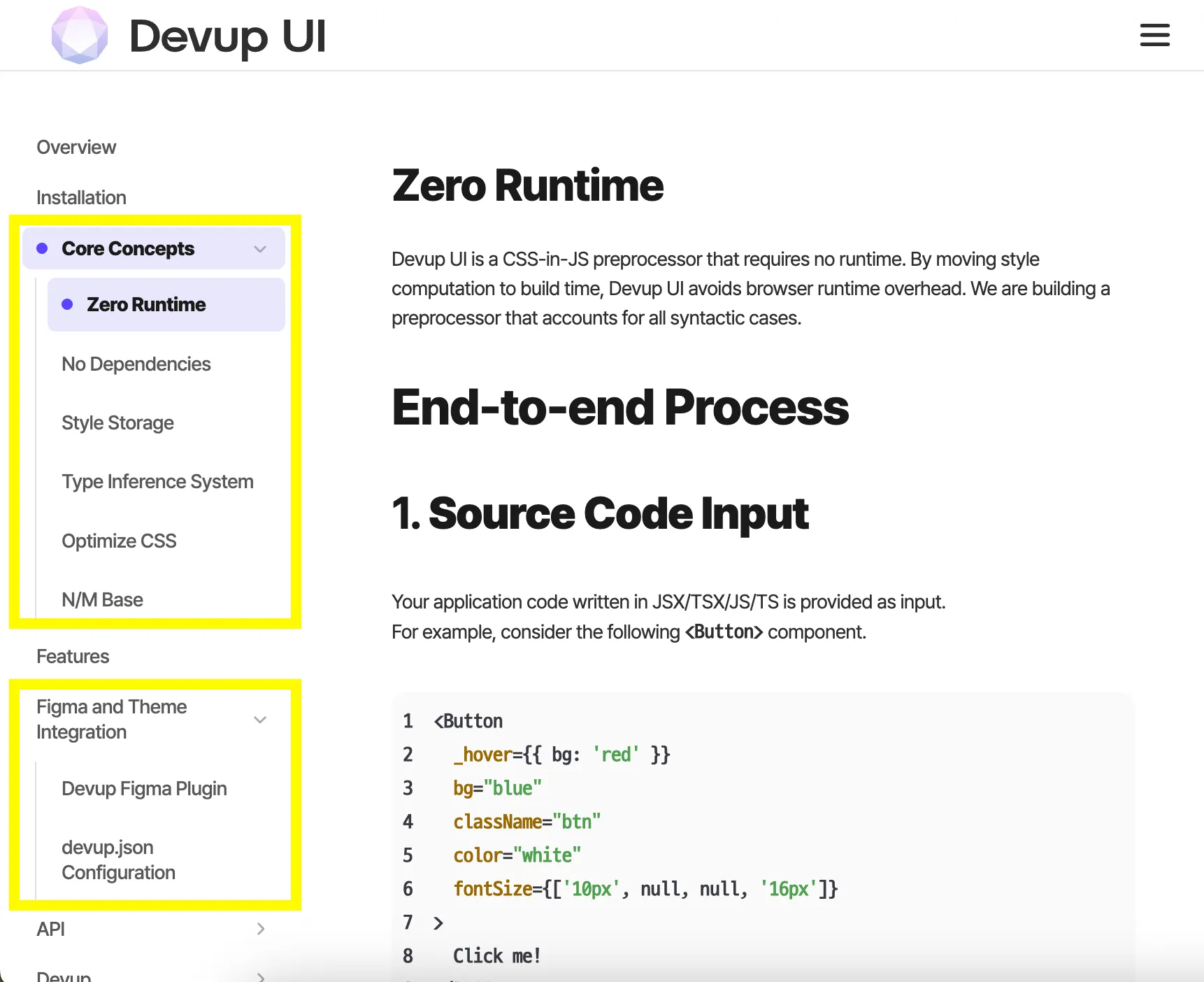Go to the Installation page
1204x982 pixels.
point(81,198)
